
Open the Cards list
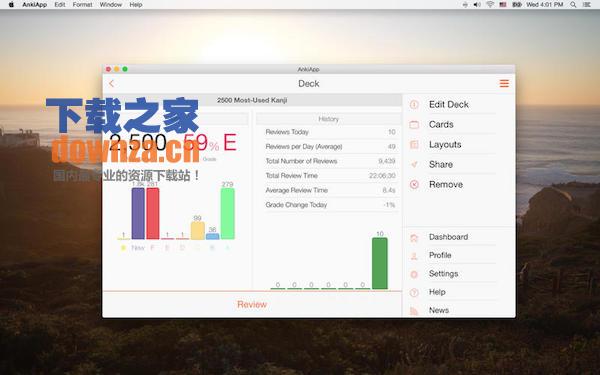(441, 124)
